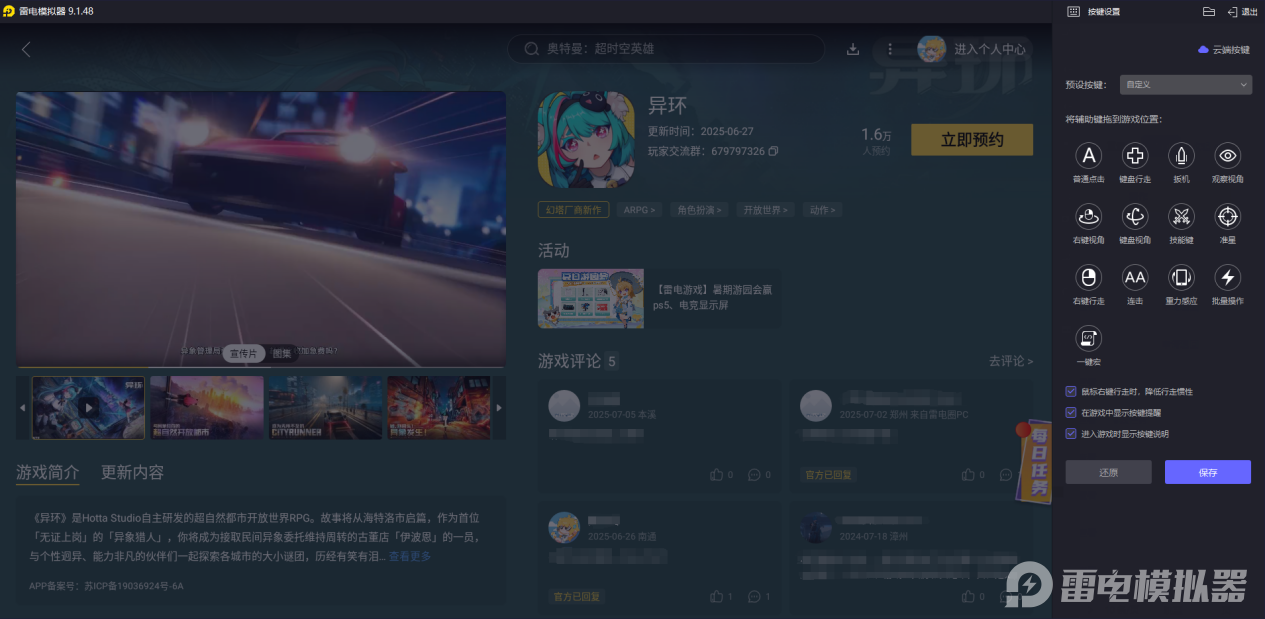Viewport: 1265px width, 619px height.
Task: Click the 保存 save button
Action: click(1207, 471)
